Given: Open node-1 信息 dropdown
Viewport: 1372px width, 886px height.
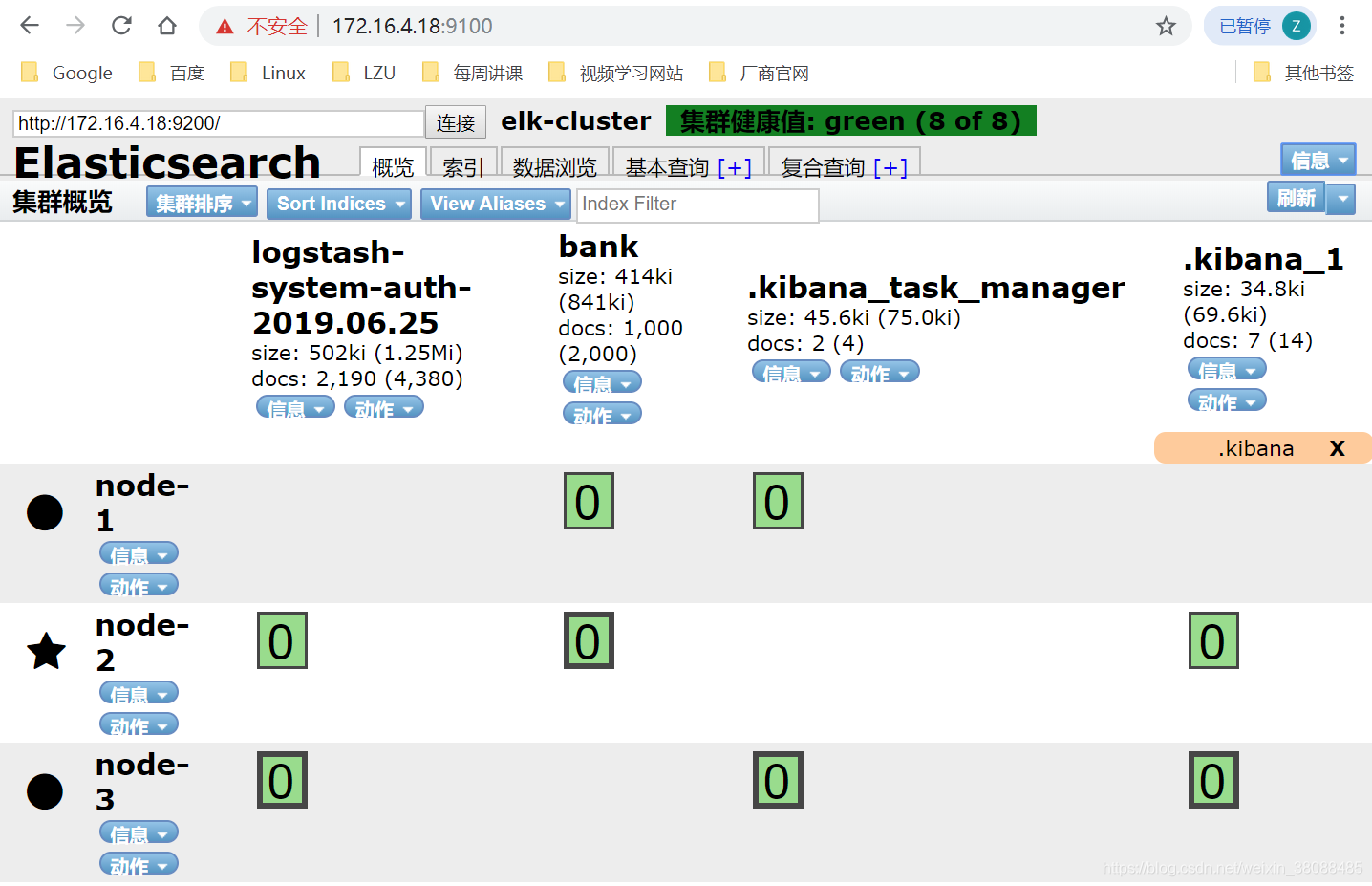Looking at the screenshot, I should (x=139, y=554).
